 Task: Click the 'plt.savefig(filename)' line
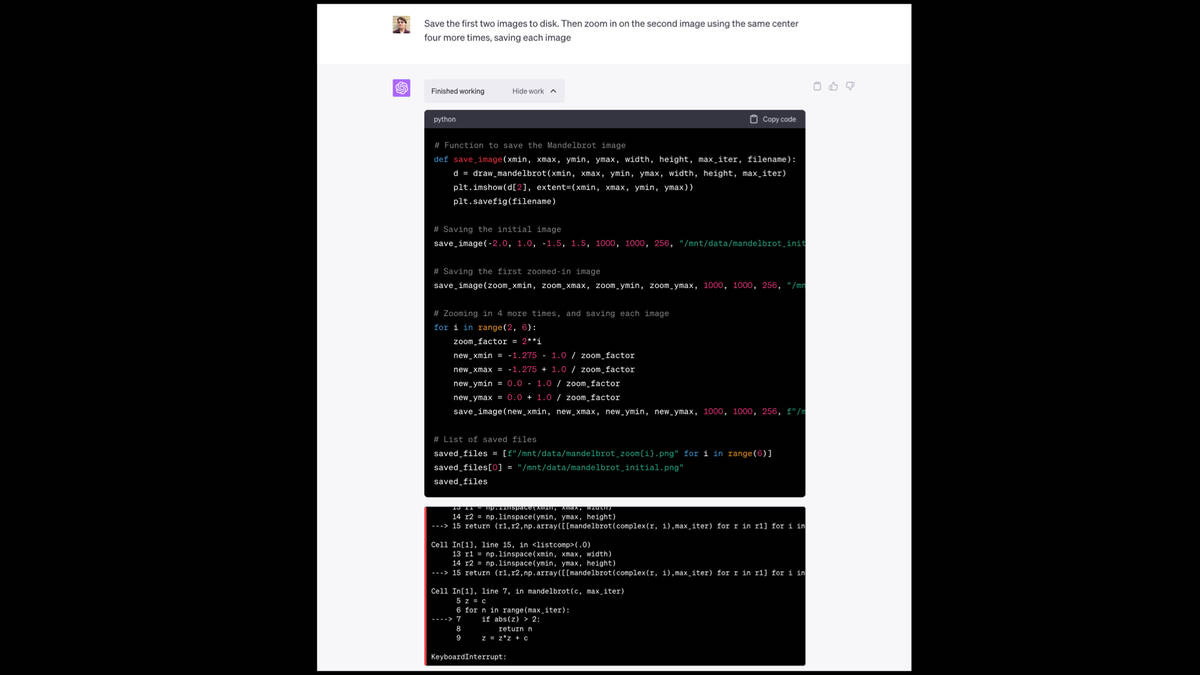pos(505,201)
